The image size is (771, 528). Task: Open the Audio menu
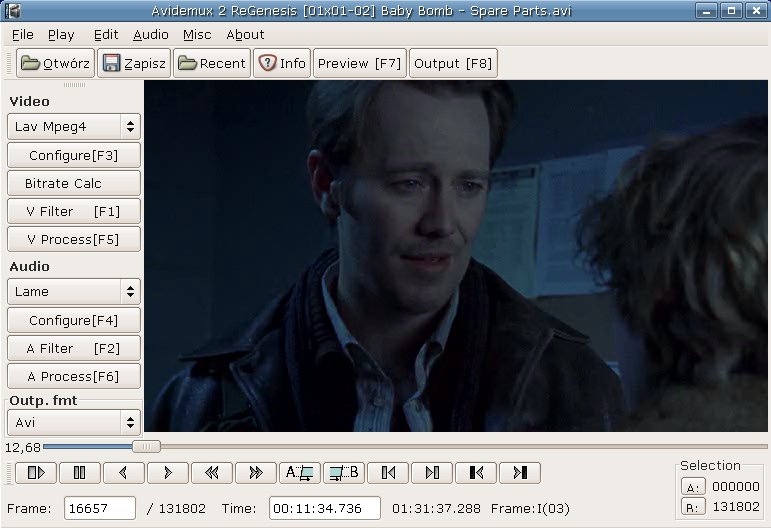[150, 35]
